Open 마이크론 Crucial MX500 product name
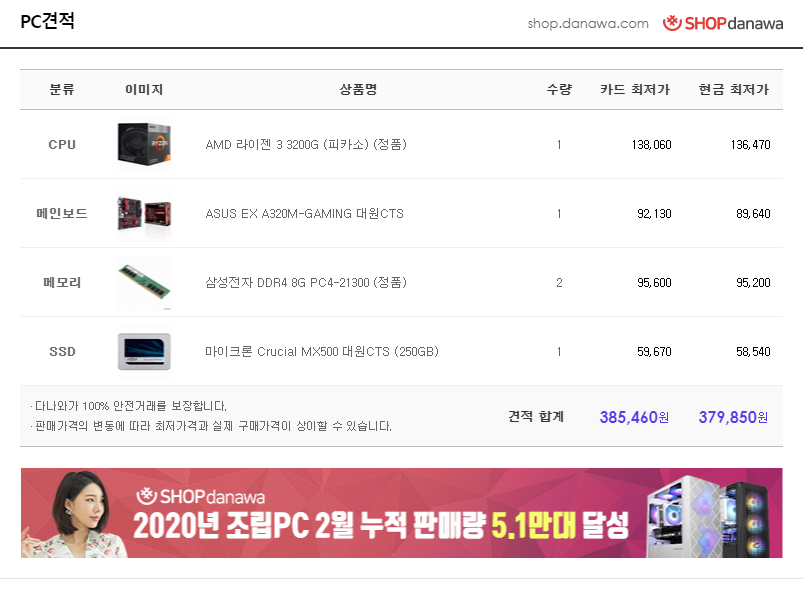Image resolution: width=803 pixels, height=611 pixels. point(322,352)
